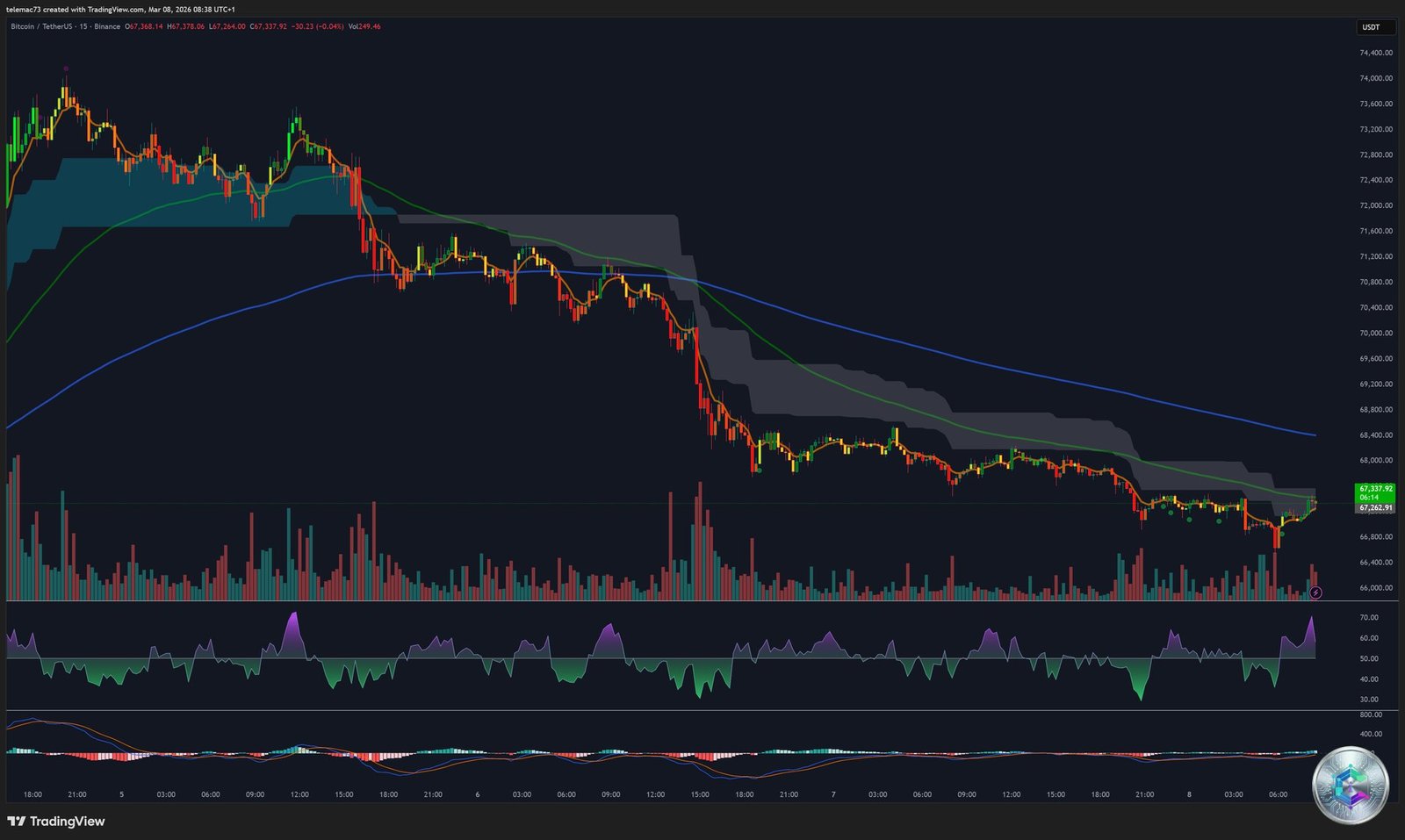This screenshot has height=840, width=1405.
Task: Click the green countdown price label
Action: tap(1374, 492)
